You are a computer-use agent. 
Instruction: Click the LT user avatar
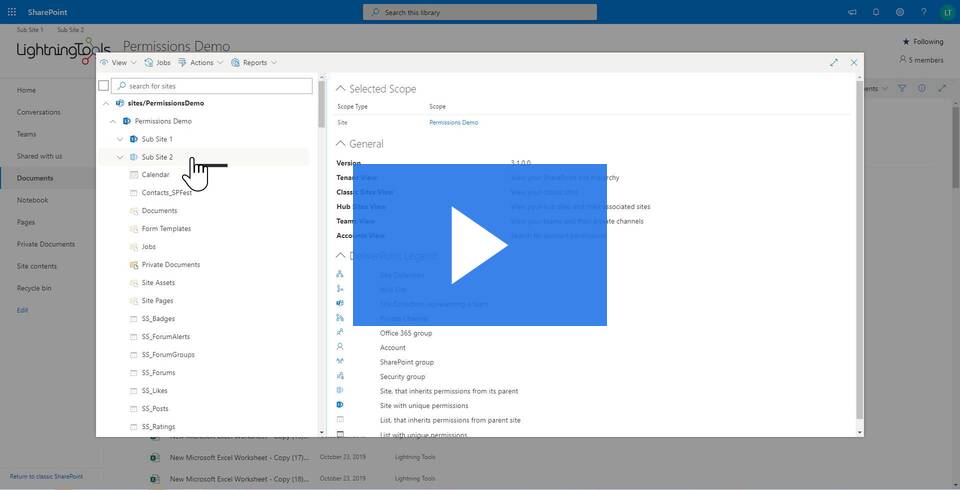point(947,12)
